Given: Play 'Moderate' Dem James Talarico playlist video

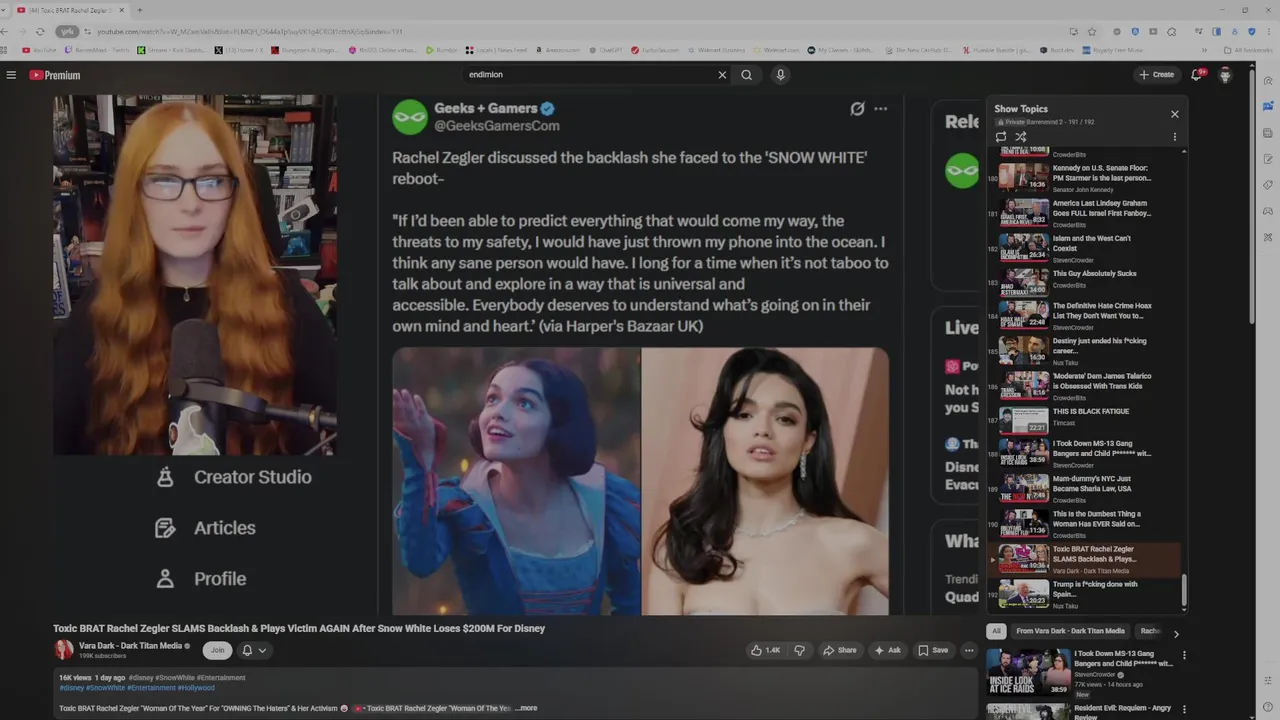Looking at the screenshot, I should 1084,387.
